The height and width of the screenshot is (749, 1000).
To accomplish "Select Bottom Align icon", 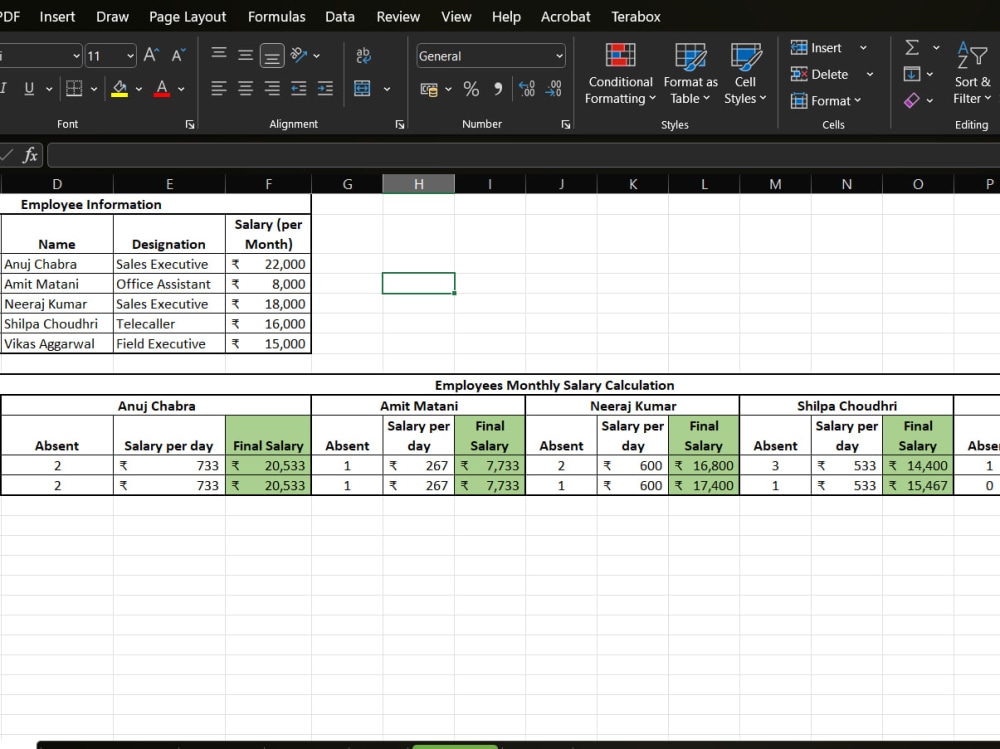I will click(x=272, y=56).
